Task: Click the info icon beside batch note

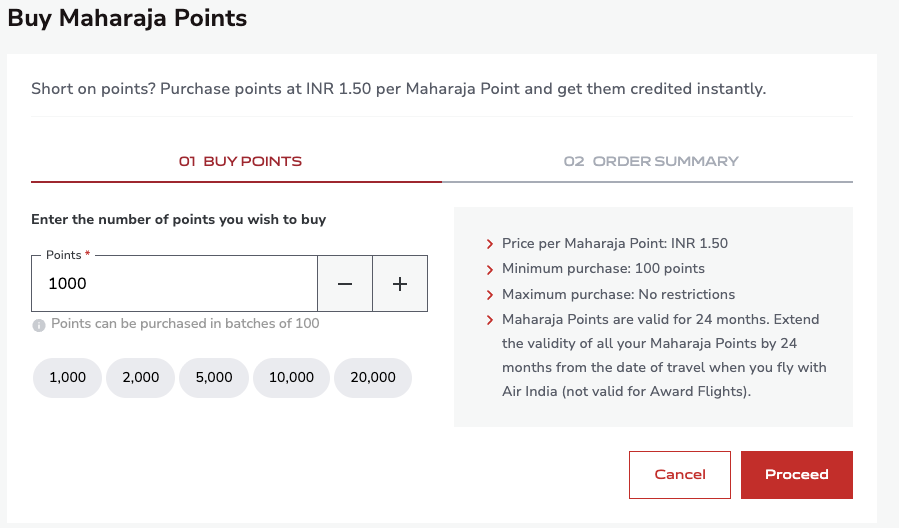Action: click(39, 325)
